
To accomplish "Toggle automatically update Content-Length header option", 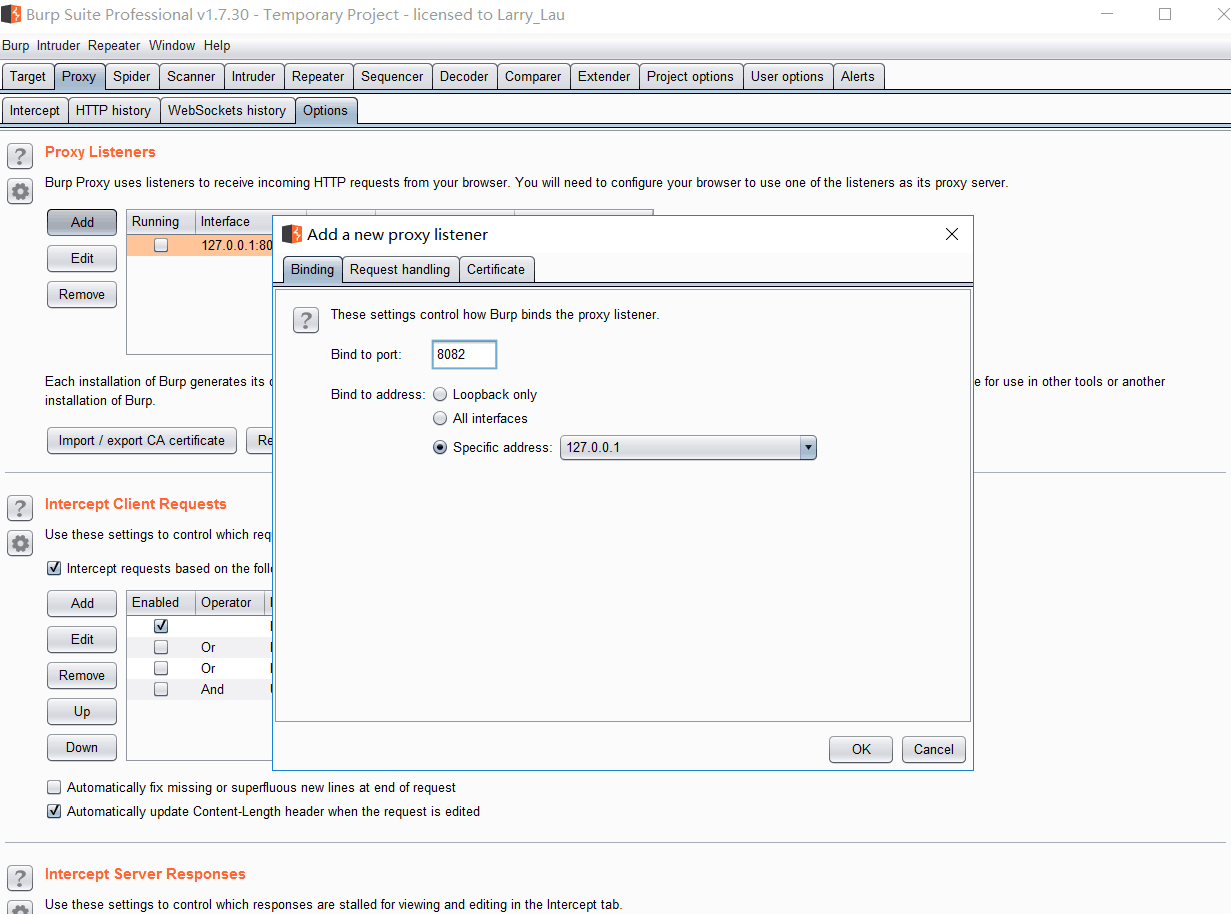I will pos(54,811).
